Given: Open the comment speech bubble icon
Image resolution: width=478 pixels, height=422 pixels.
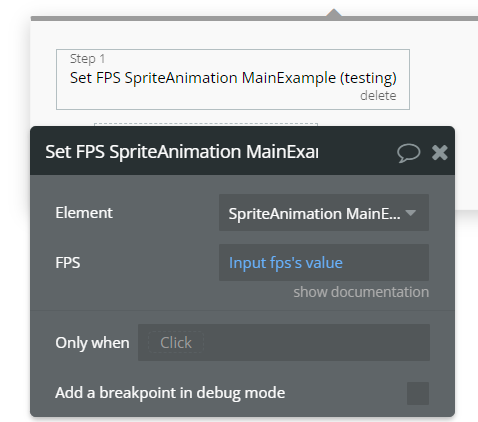Looking at the screenshot, I should click(x=408, y=153).
